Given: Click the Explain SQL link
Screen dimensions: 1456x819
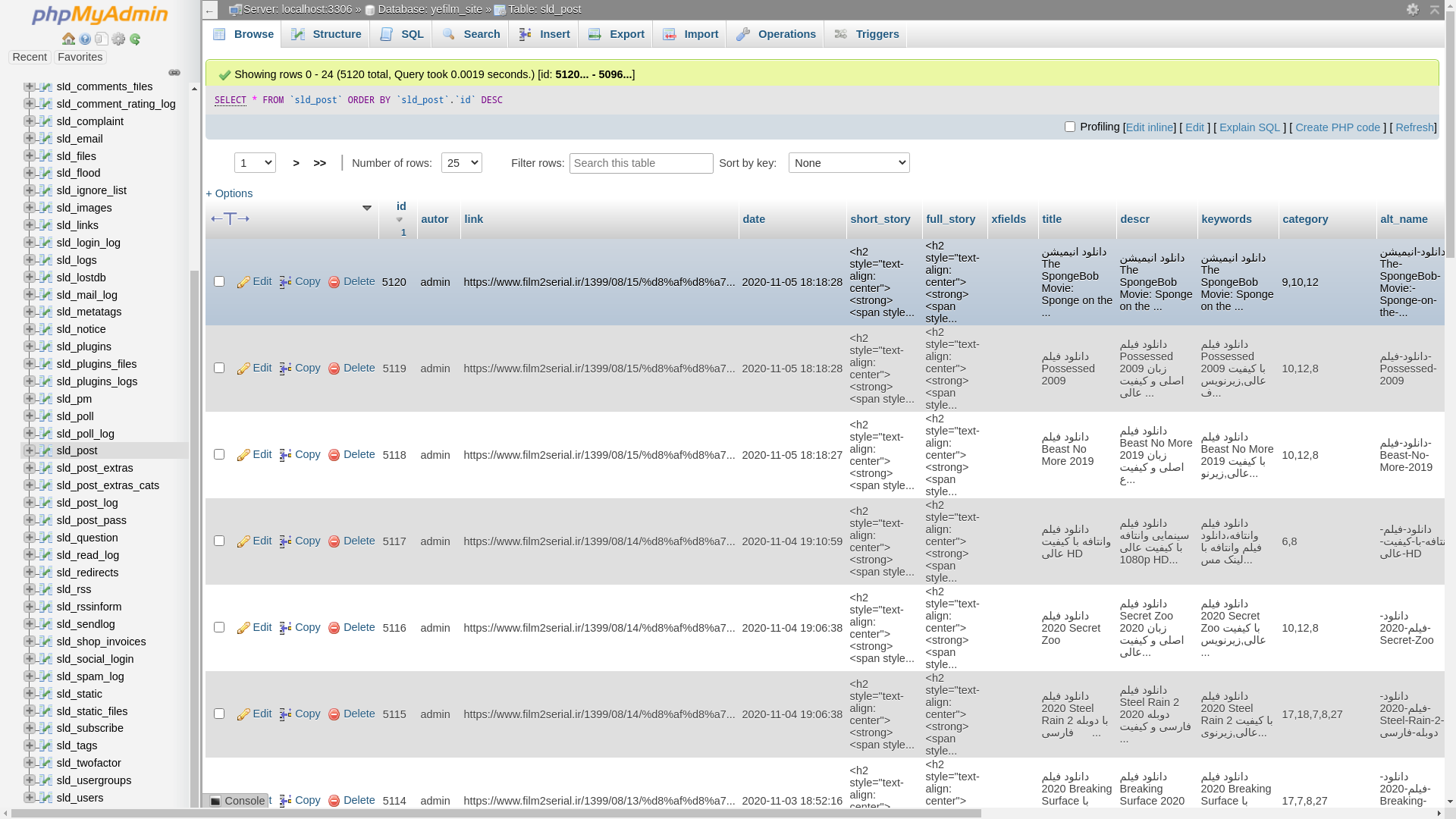Looking at the screenshot, I should [1250, 127].
